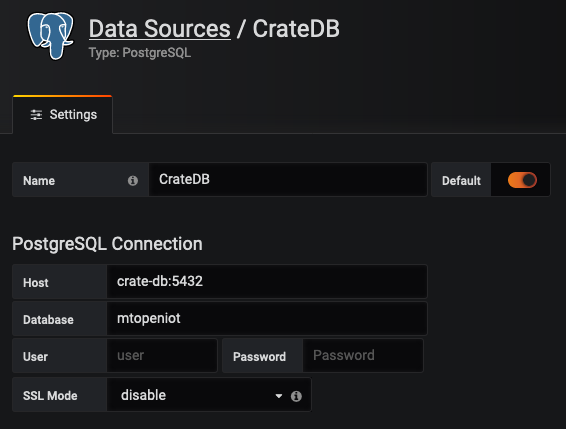
Task: Click the info icon beside Name
Action: 132,181
